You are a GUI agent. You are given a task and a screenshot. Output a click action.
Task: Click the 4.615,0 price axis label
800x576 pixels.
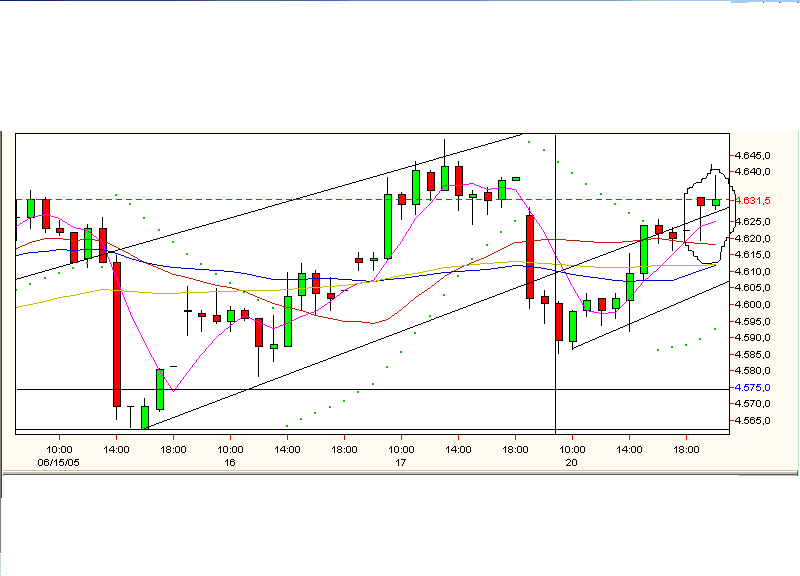pos(753,255)
